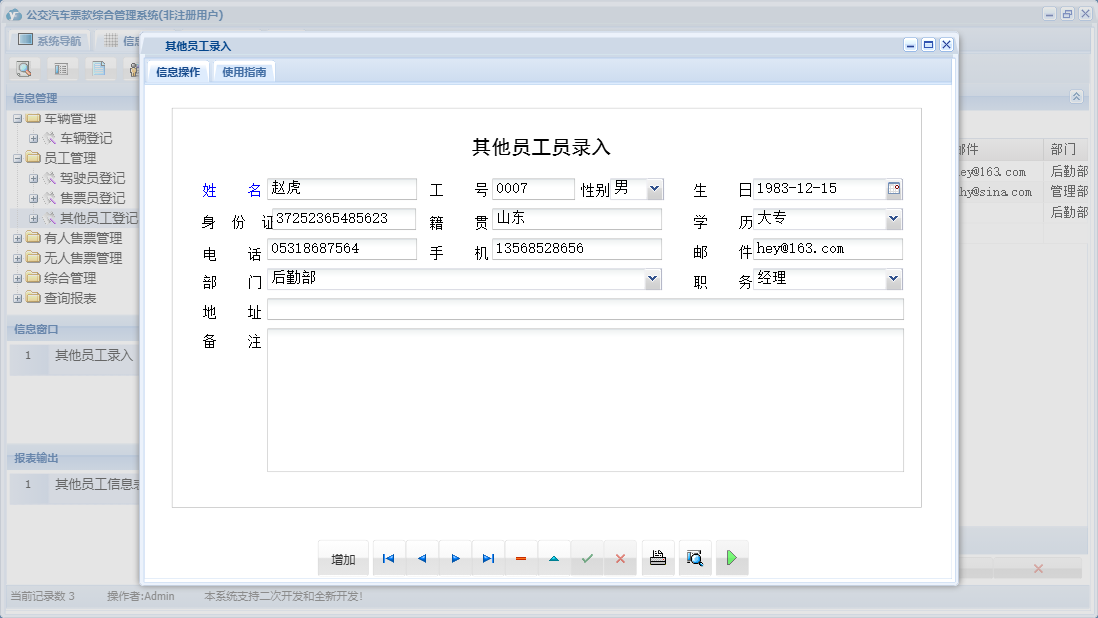Viewport: 1098px width, 618px height.
Task: Jump to the last record
Action: [489, 558]
